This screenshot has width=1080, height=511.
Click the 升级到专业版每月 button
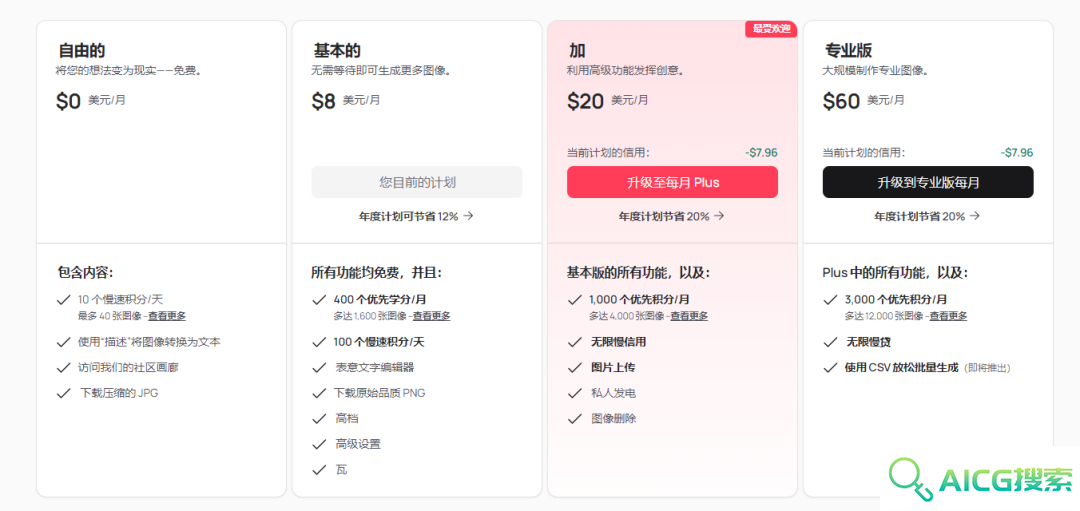coord(928,182)
